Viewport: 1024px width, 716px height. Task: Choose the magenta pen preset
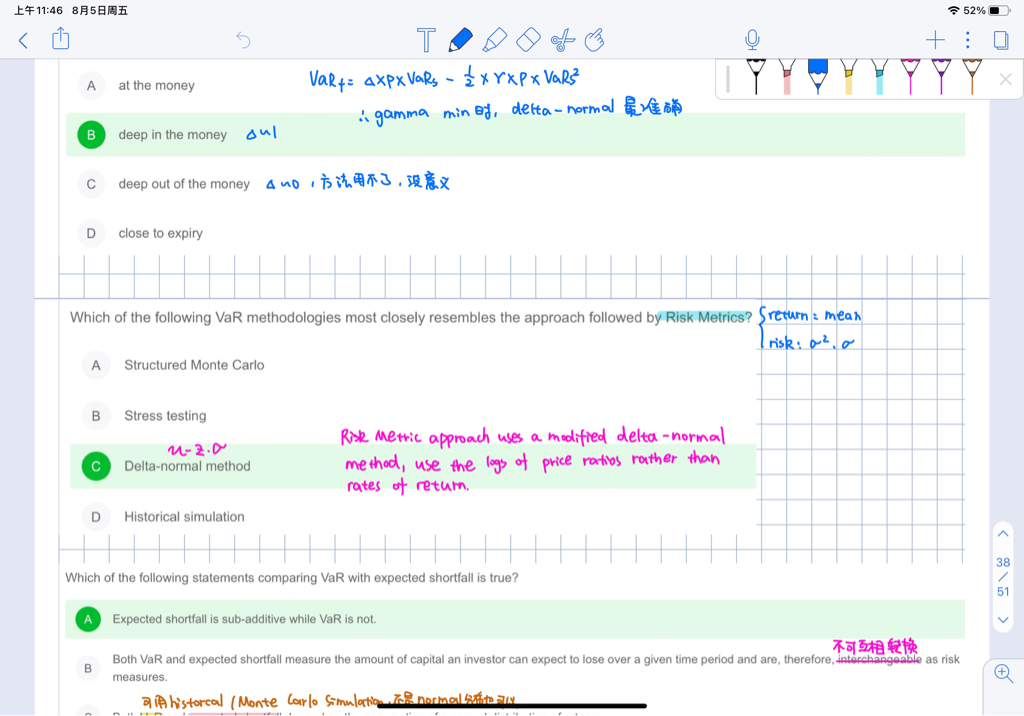click(910, 77)
